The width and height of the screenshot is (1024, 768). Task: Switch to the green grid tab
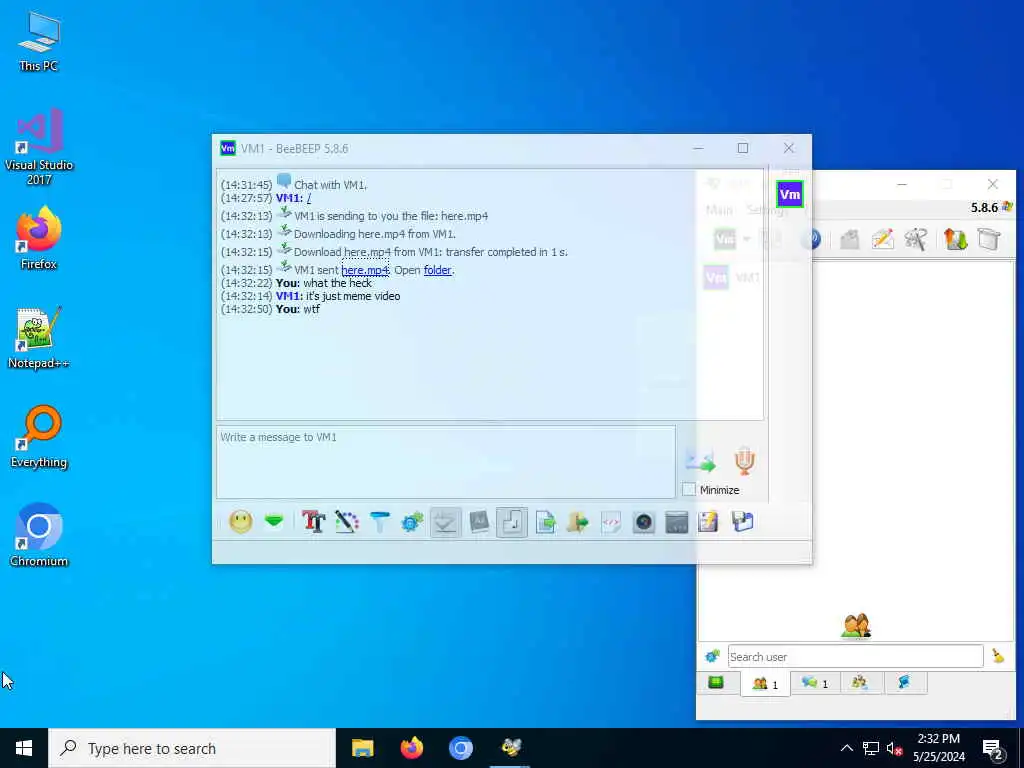(x=716, y=683)
